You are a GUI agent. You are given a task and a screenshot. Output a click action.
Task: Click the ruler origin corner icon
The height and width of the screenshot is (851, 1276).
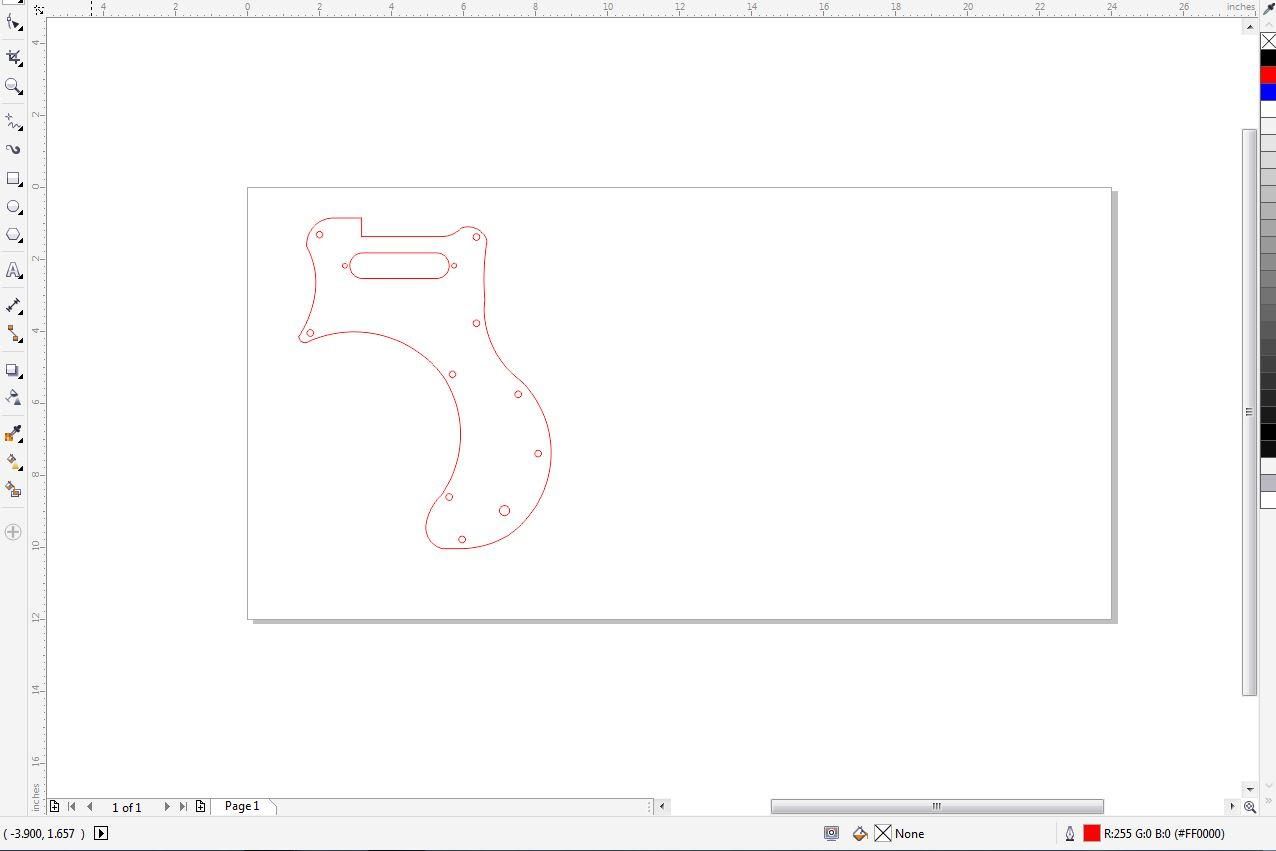(x=38, y=8)
